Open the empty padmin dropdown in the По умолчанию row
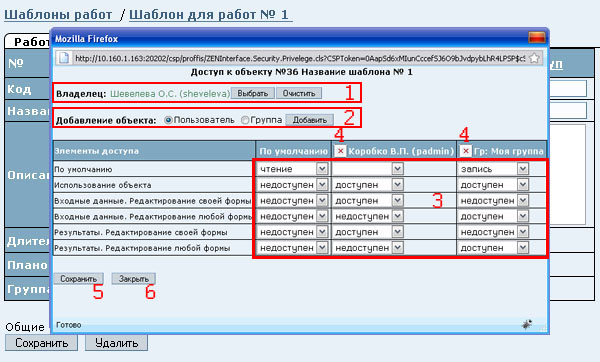600x362 pixels. (368, 169)
